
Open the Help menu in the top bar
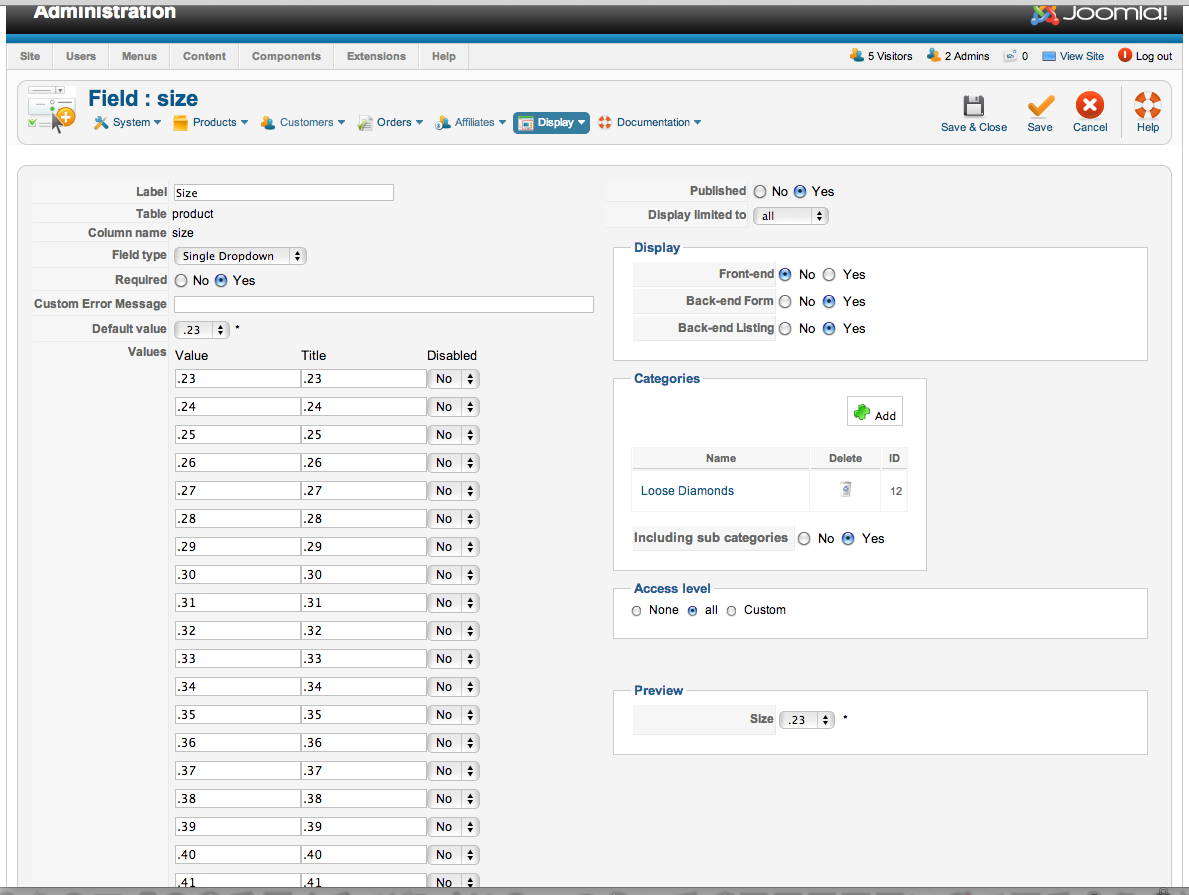(x=444, y=56)
